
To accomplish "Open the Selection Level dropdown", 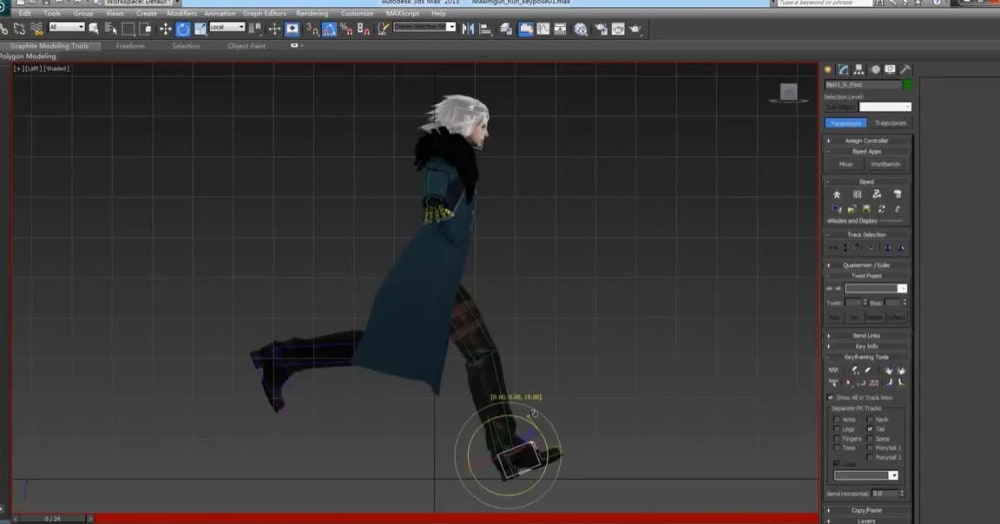I will [885, 107].
